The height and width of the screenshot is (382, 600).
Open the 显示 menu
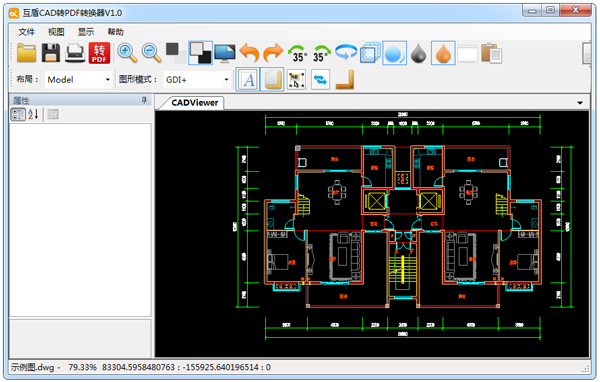[86, 32]
